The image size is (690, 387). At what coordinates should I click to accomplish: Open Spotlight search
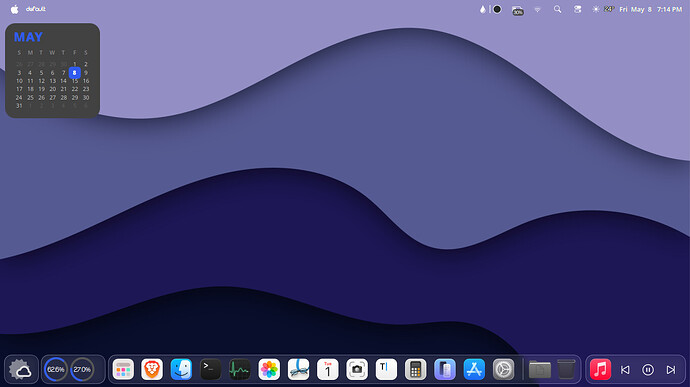(x=558, y=9)
